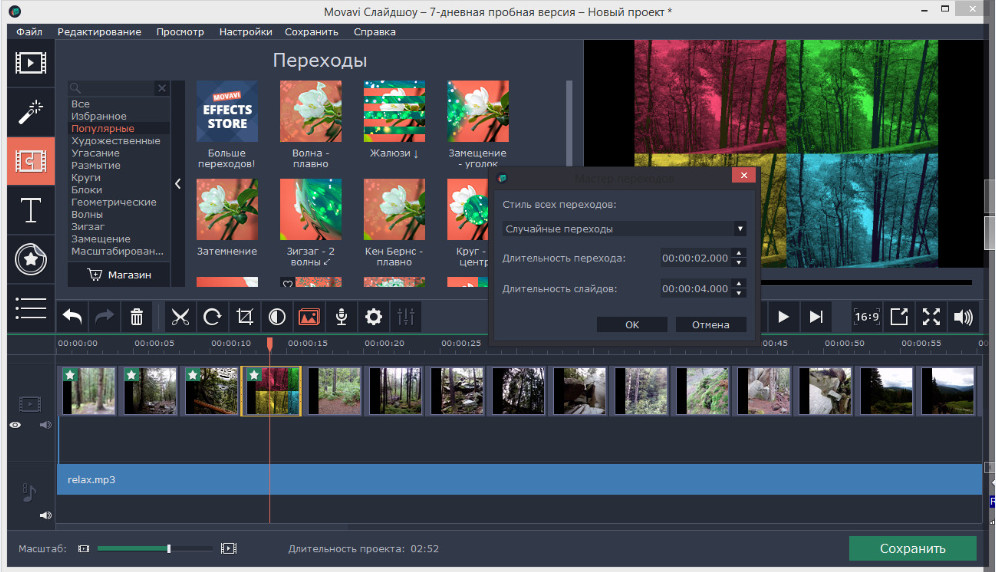Viewport: 996px width, 572px height.
Task: Click Отмена in the dialog
Action: [x=711, y=325]
